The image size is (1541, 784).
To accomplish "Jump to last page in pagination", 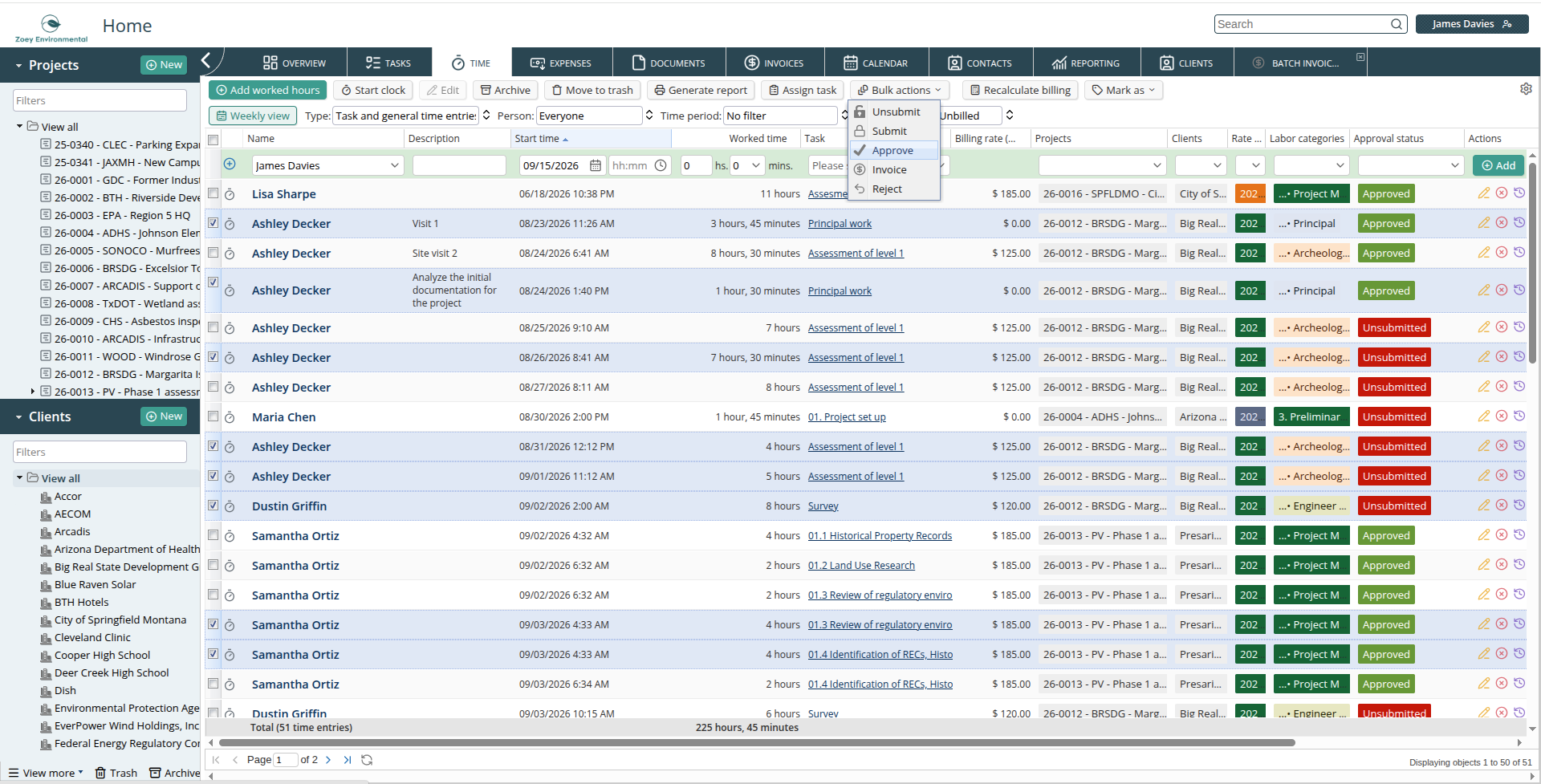I will click(348, 760).
